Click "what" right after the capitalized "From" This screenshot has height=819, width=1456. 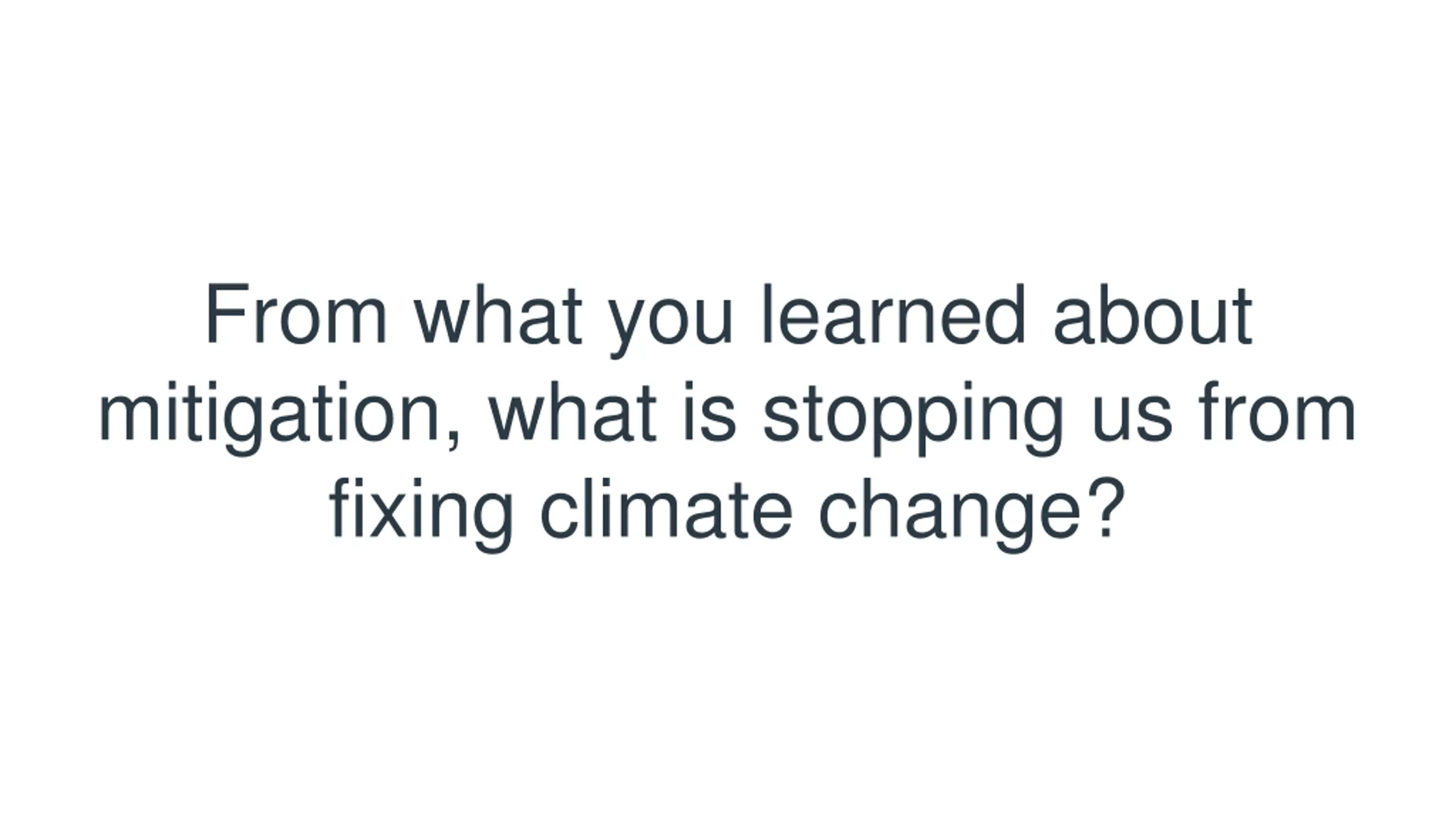coord(498,314)
